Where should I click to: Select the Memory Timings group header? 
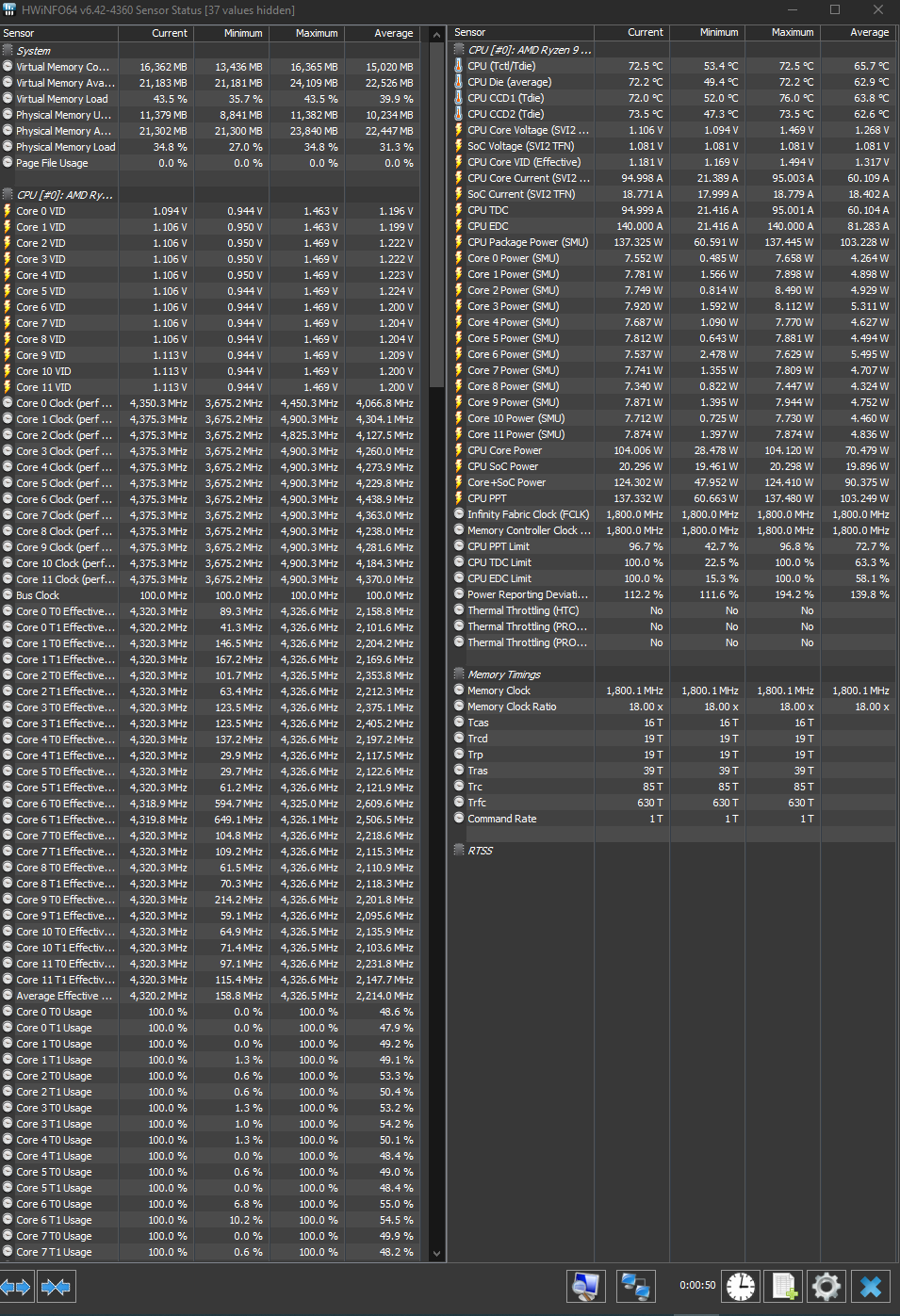pyautogui.click(x=672, y=674)
